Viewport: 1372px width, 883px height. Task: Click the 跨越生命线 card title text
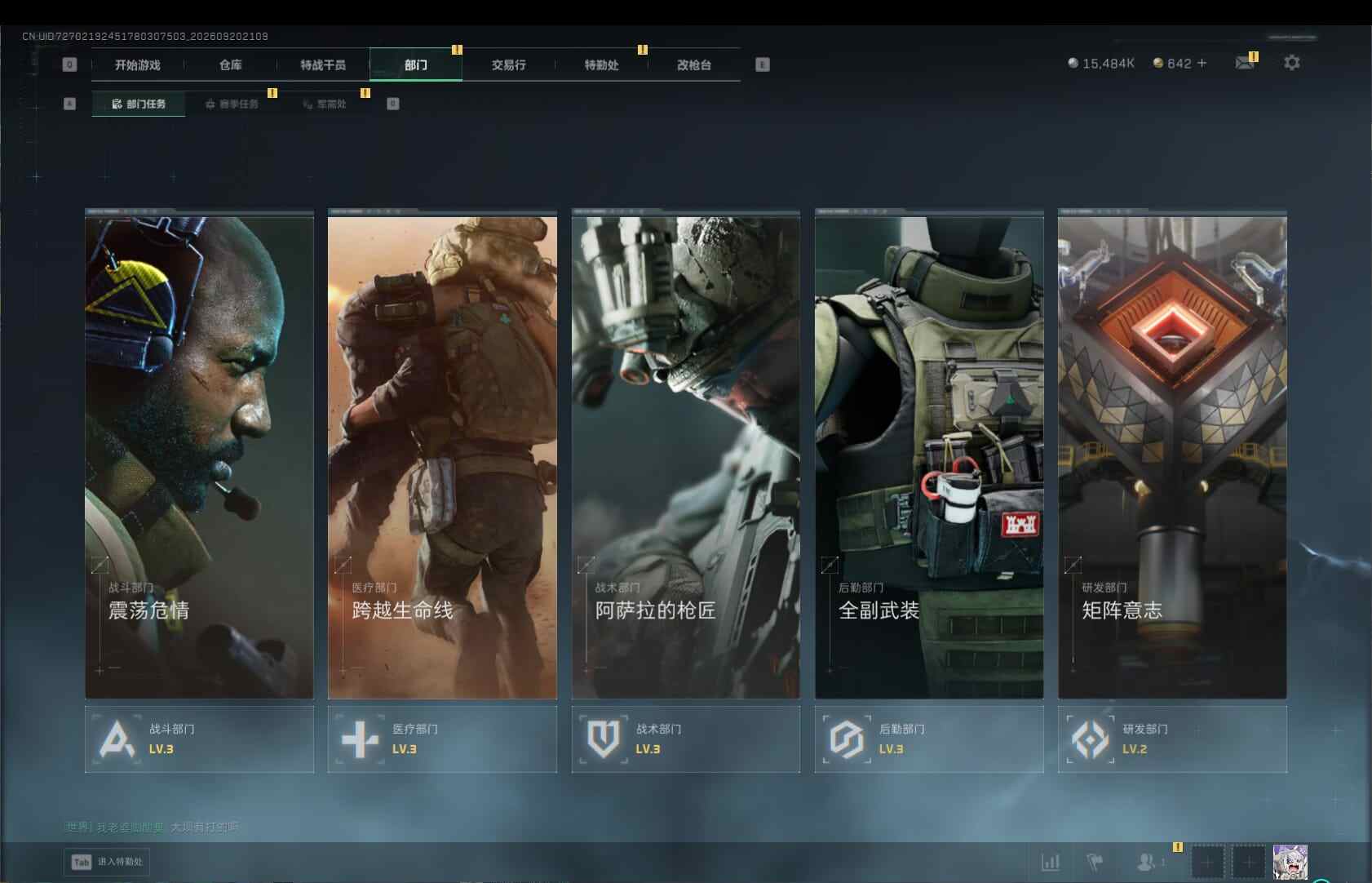(x=402, y=610)
